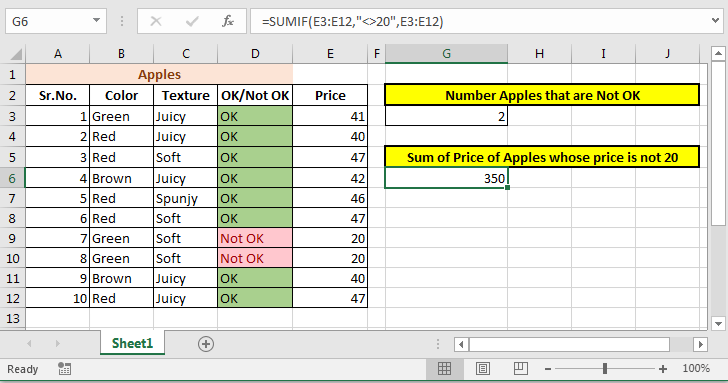Click vertical scrollbar down arrow

pyautogui.click(x=718, y=324)
